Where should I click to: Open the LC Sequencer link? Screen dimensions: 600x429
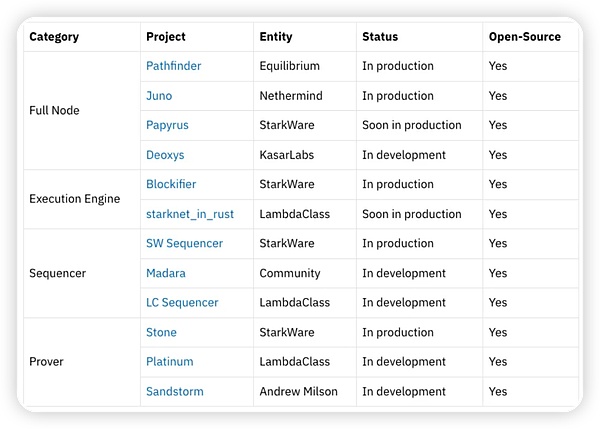(x=182, y=302)
